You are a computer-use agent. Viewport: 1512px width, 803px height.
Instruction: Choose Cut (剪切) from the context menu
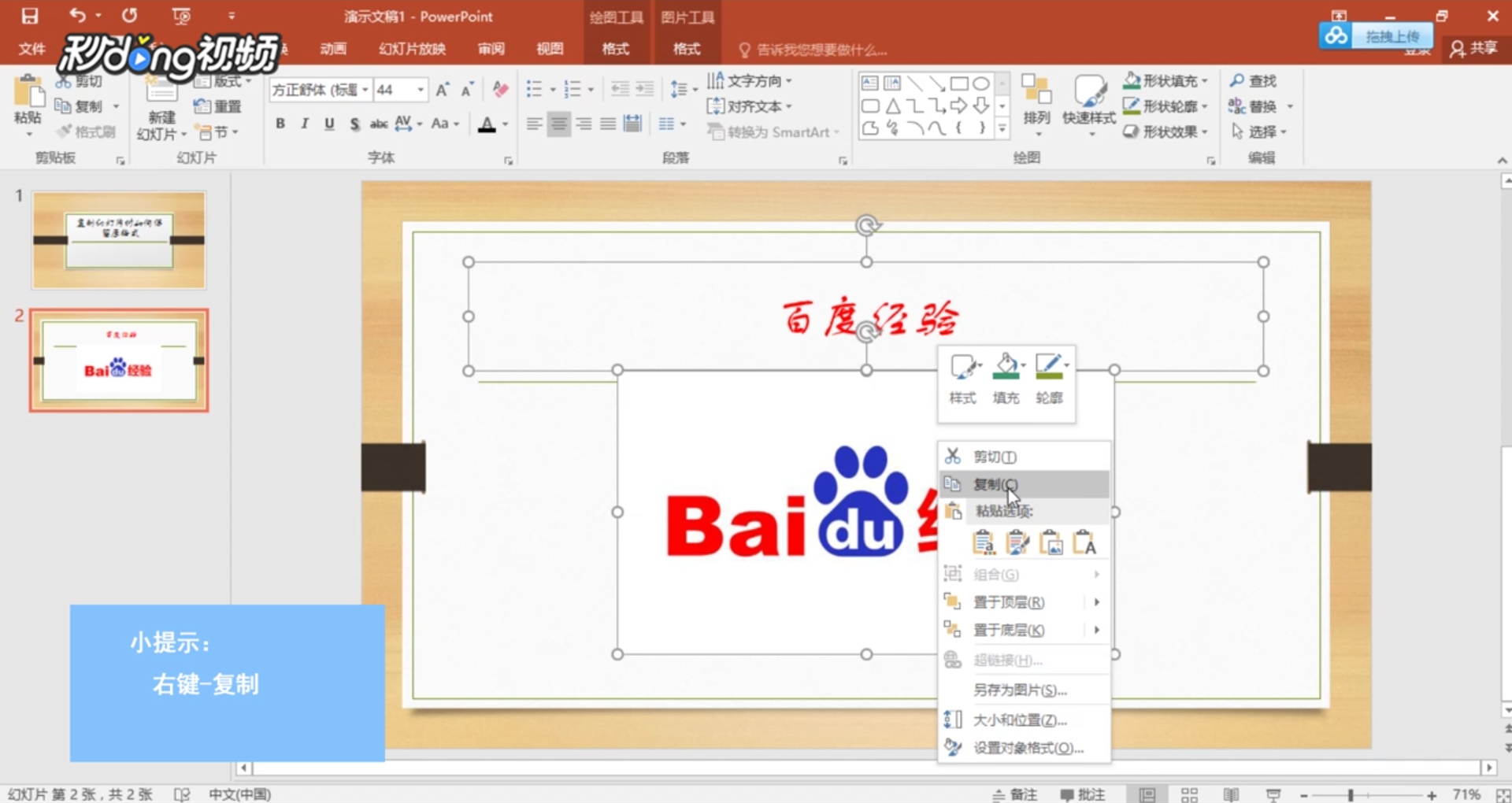(x=1025, y=457)
